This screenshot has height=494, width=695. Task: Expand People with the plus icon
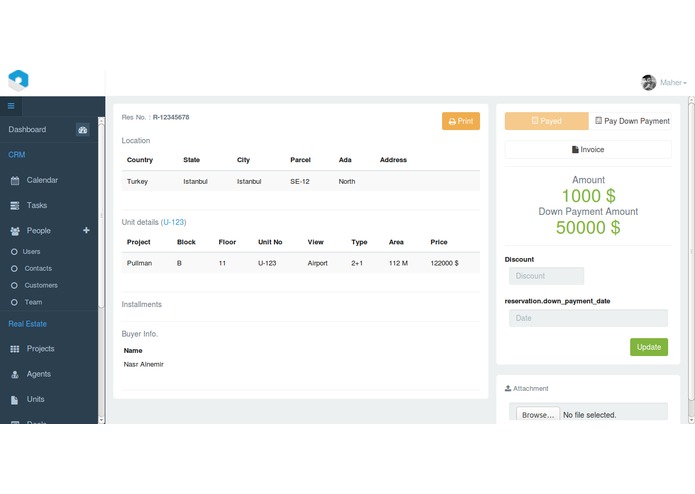(86, 230)
